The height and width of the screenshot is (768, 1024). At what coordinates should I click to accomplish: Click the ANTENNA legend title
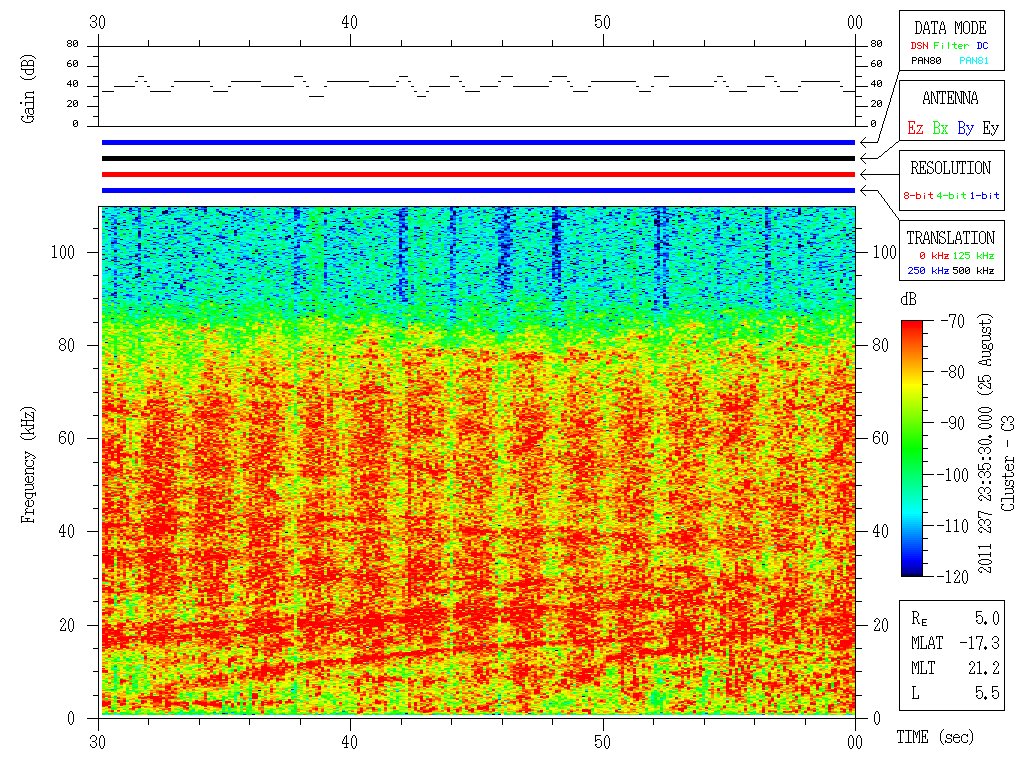pos(950,98)
